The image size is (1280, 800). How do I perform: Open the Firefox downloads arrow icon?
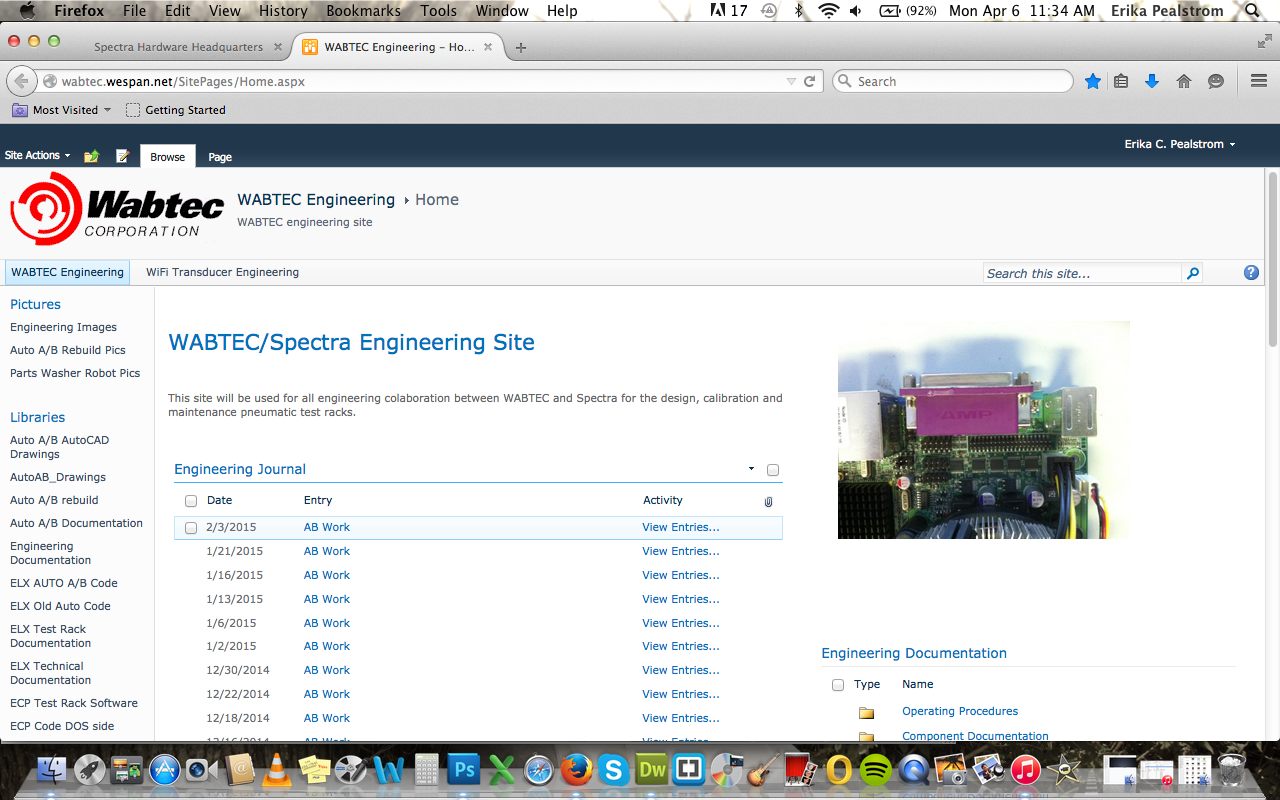tap(1152, 81)
